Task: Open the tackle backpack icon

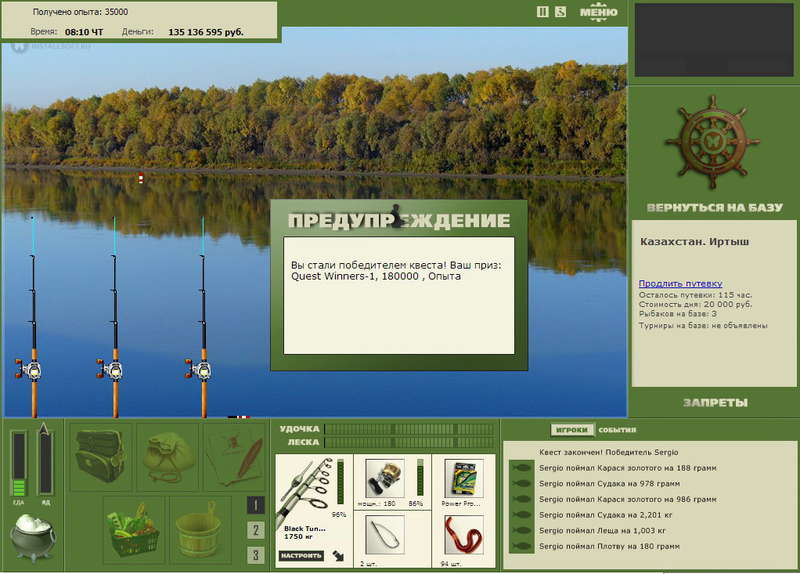Action: tap(101, 456)
